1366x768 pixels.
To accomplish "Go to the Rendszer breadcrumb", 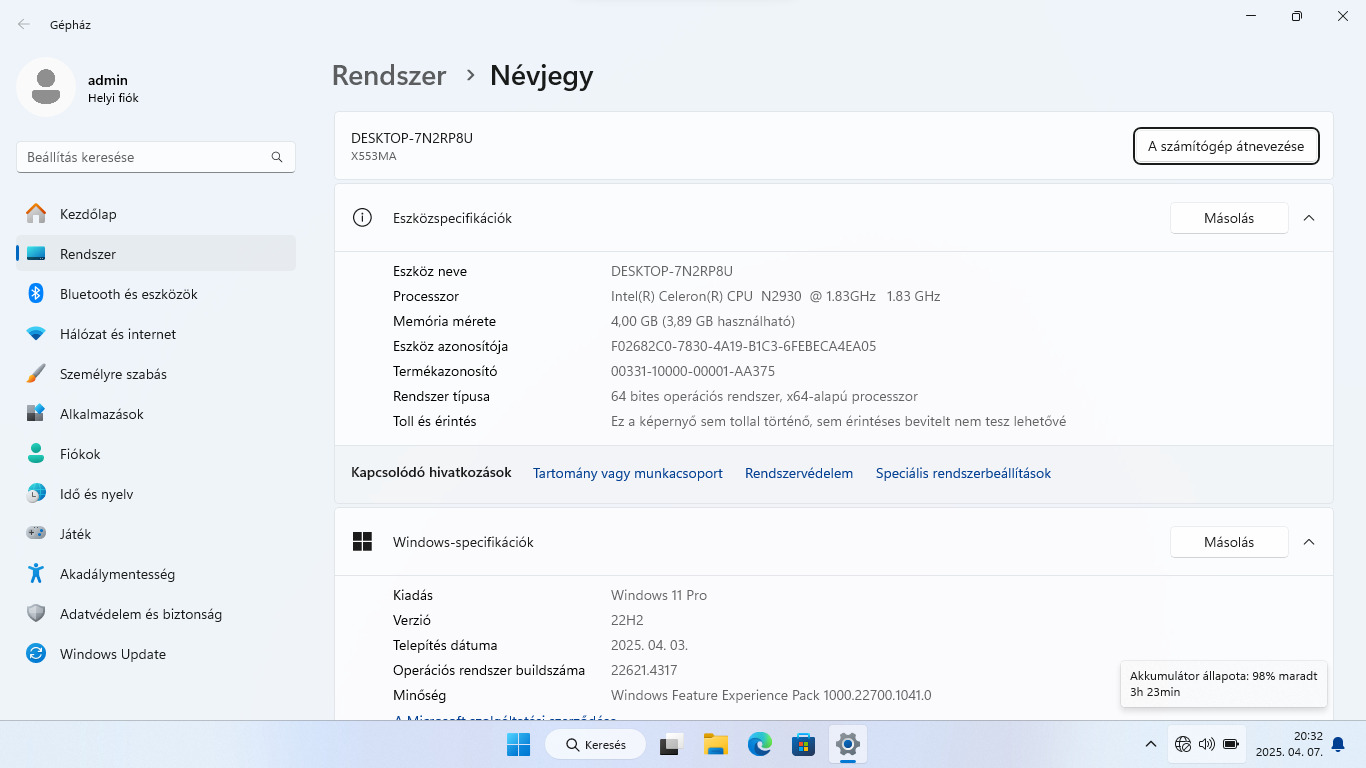I will [x=389, y=75].
